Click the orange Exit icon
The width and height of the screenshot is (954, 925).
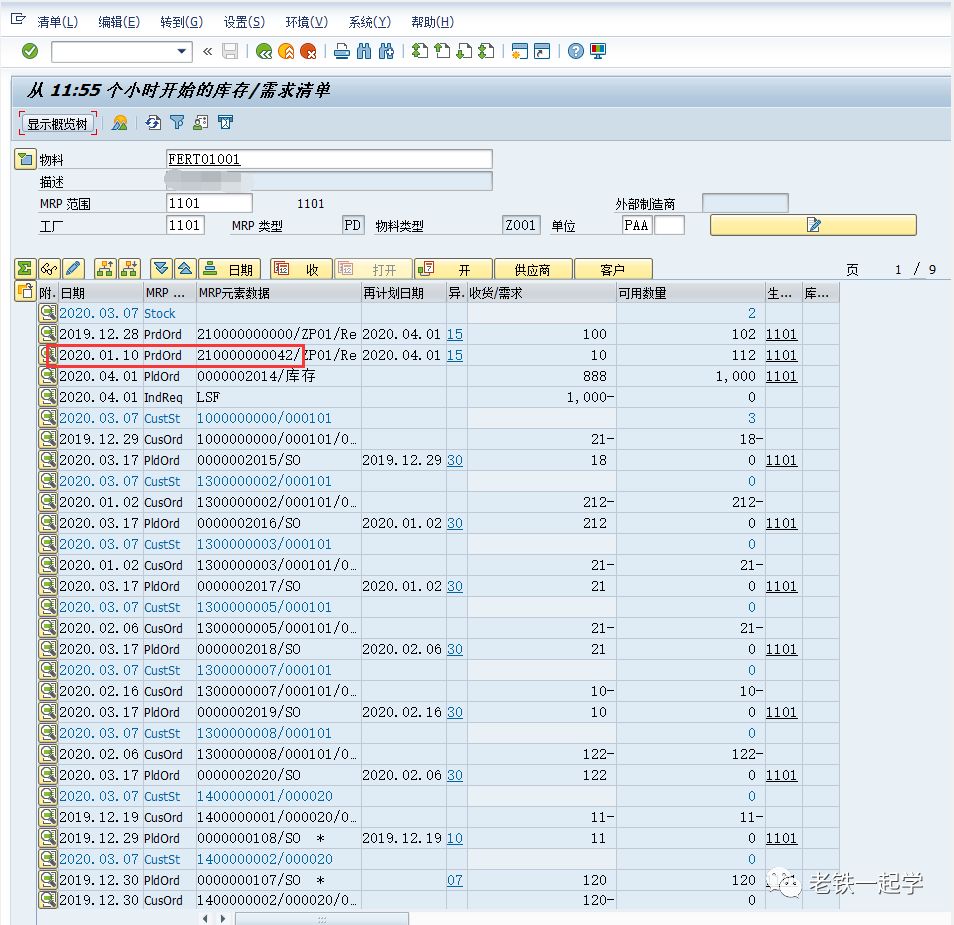(x=286, y=52)
